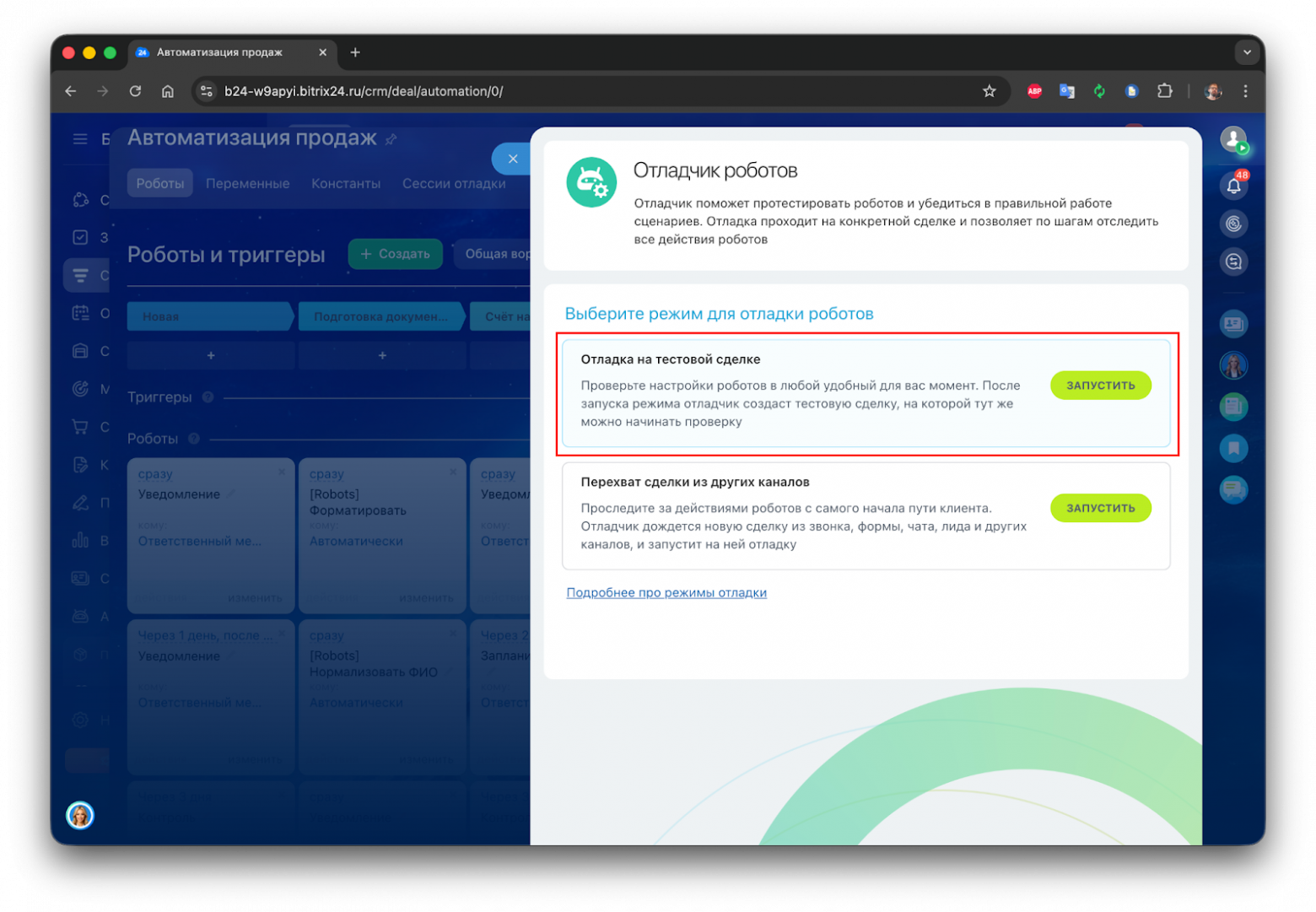
Task: Open the AdBlock Plus extension icon
Action: pos(1034,91)
